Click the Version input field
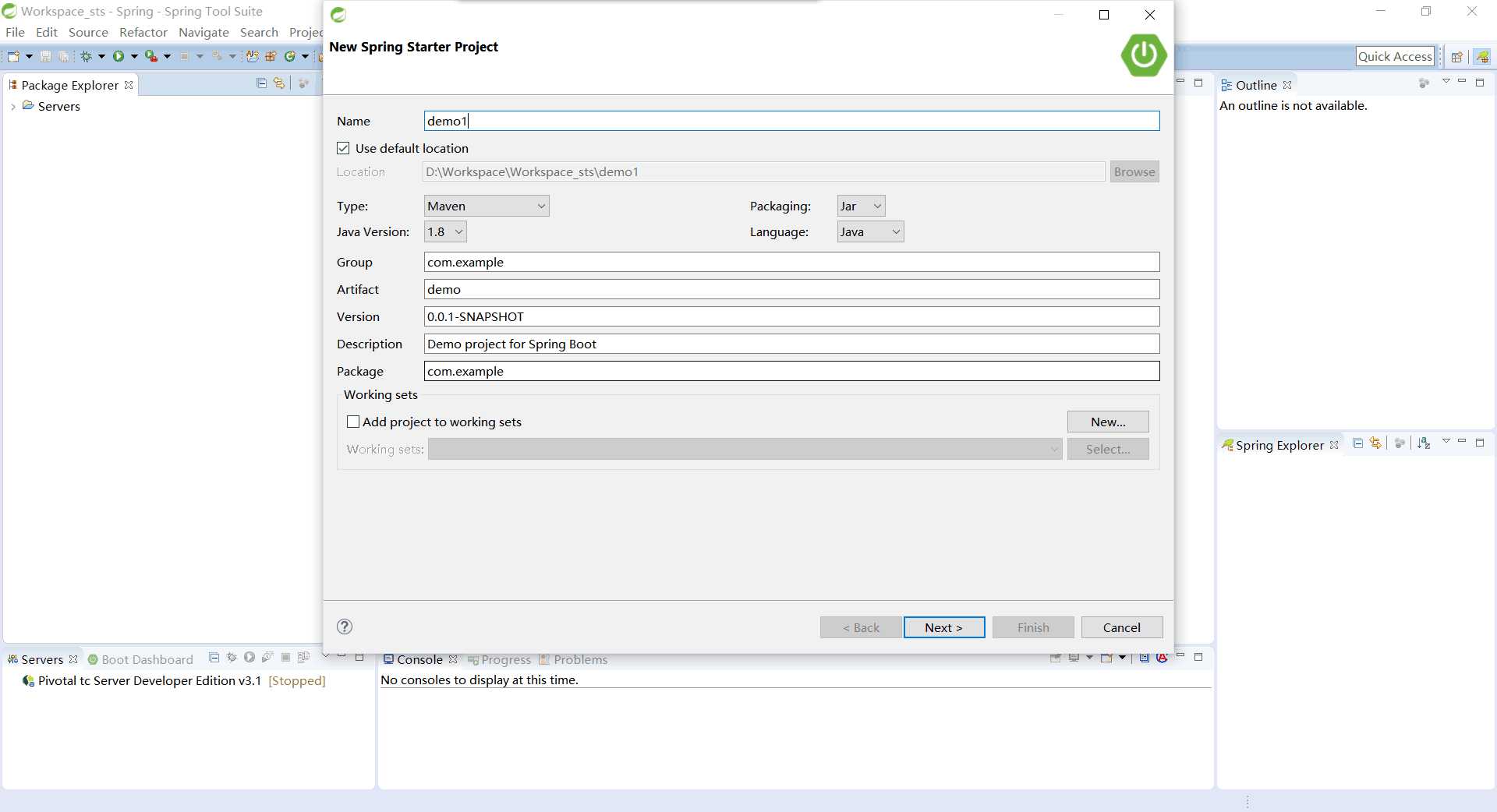 pyautogui.click(x=791, y=316)
